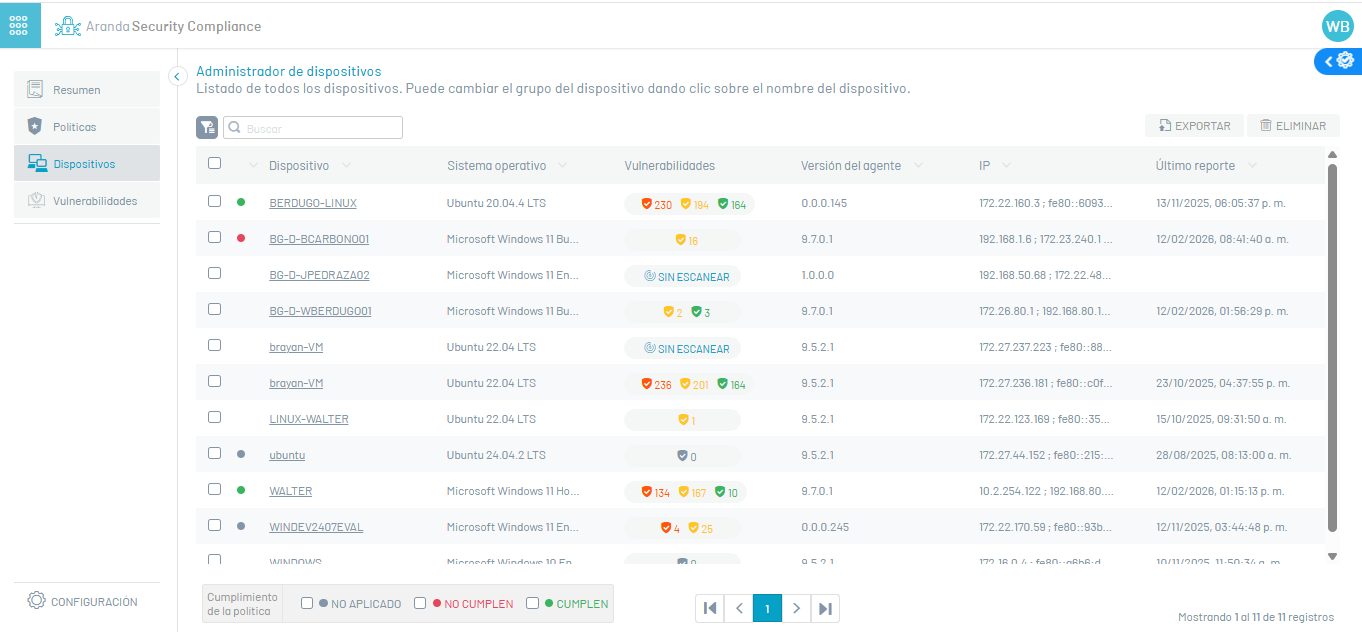Image resolution: width=1362 pixels, height=634 pixels.
Task: Check the BERDUGO-LINUX row checkbox
Action: tap(214, 201)
